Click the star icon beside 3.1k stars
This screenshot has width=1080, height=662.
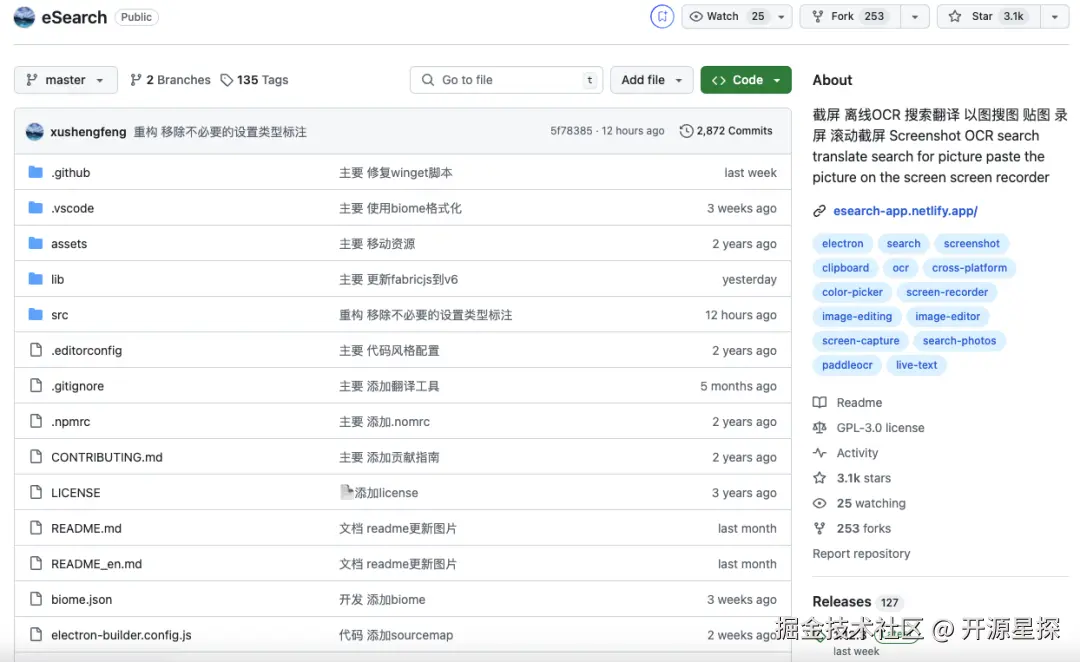click(819, 478)
